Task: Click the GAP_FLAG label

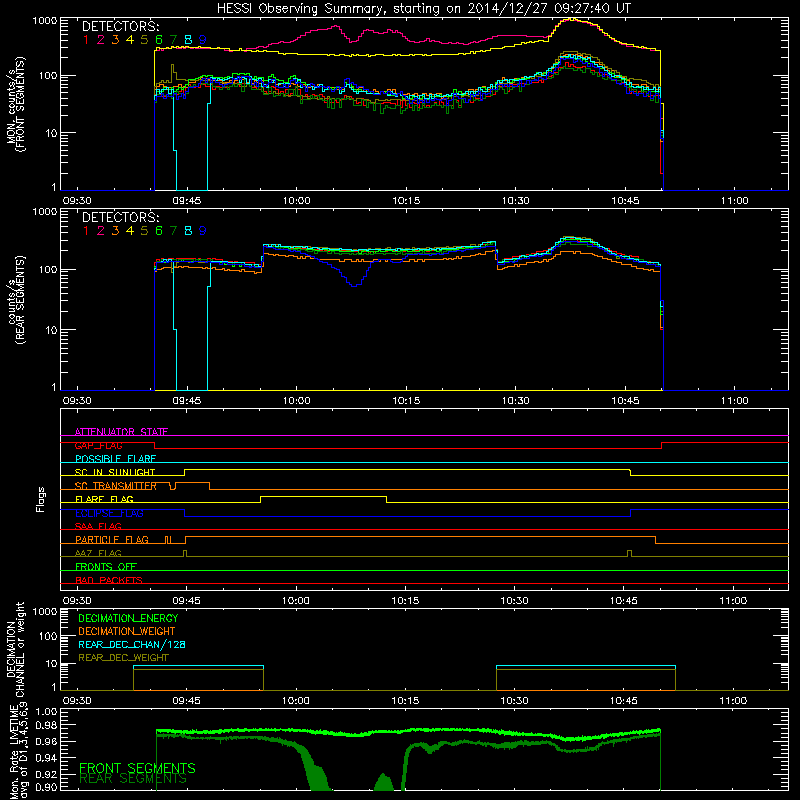Action: tap(98, 445)
